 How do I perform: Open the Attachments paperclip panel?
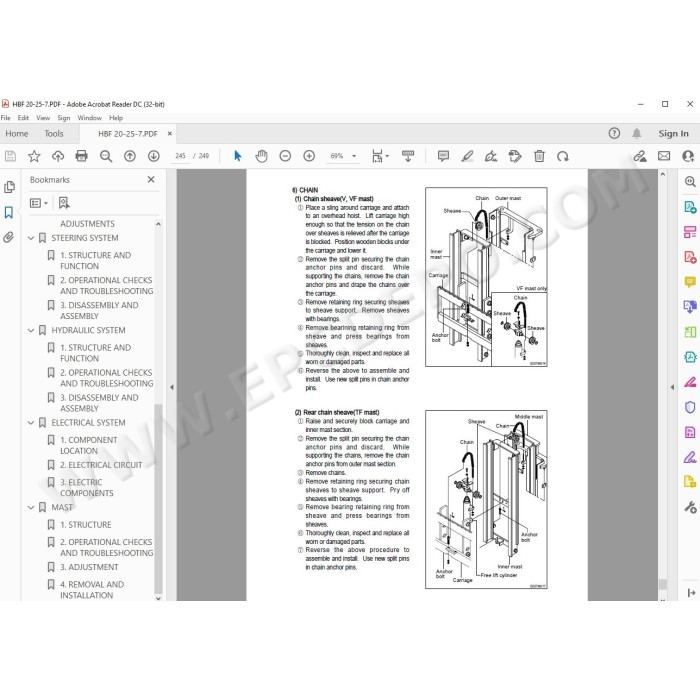[9, 237]
